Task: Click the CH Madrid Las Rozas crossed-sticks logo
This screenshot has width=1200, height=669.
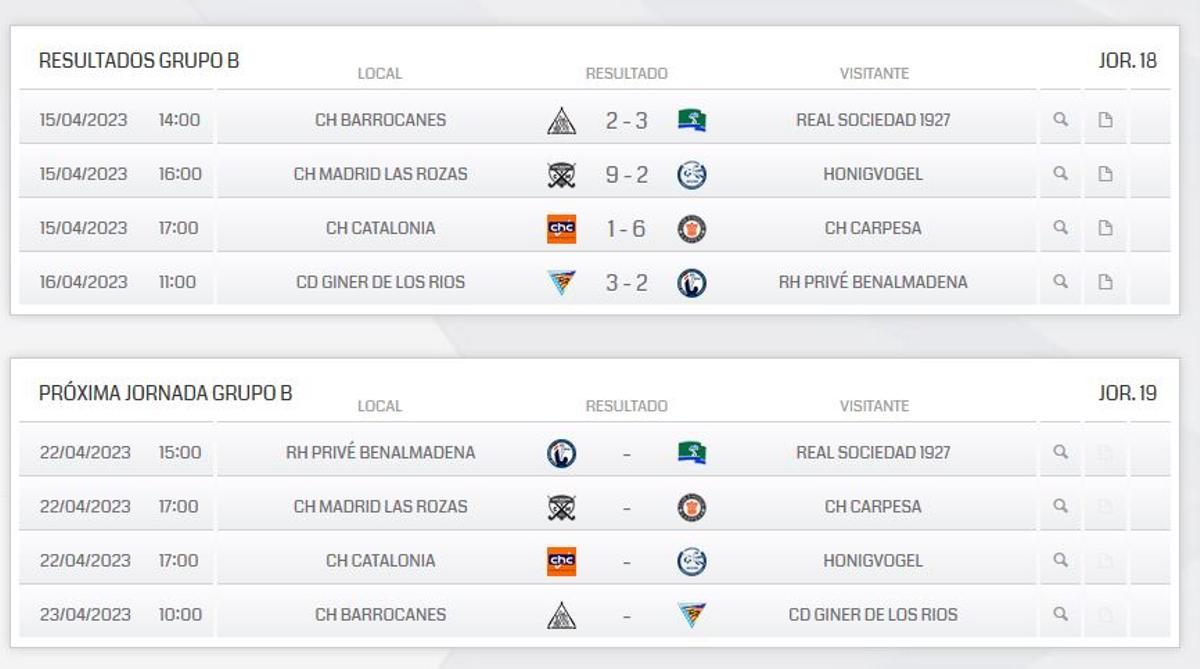Action: click(x=562, y=173)
